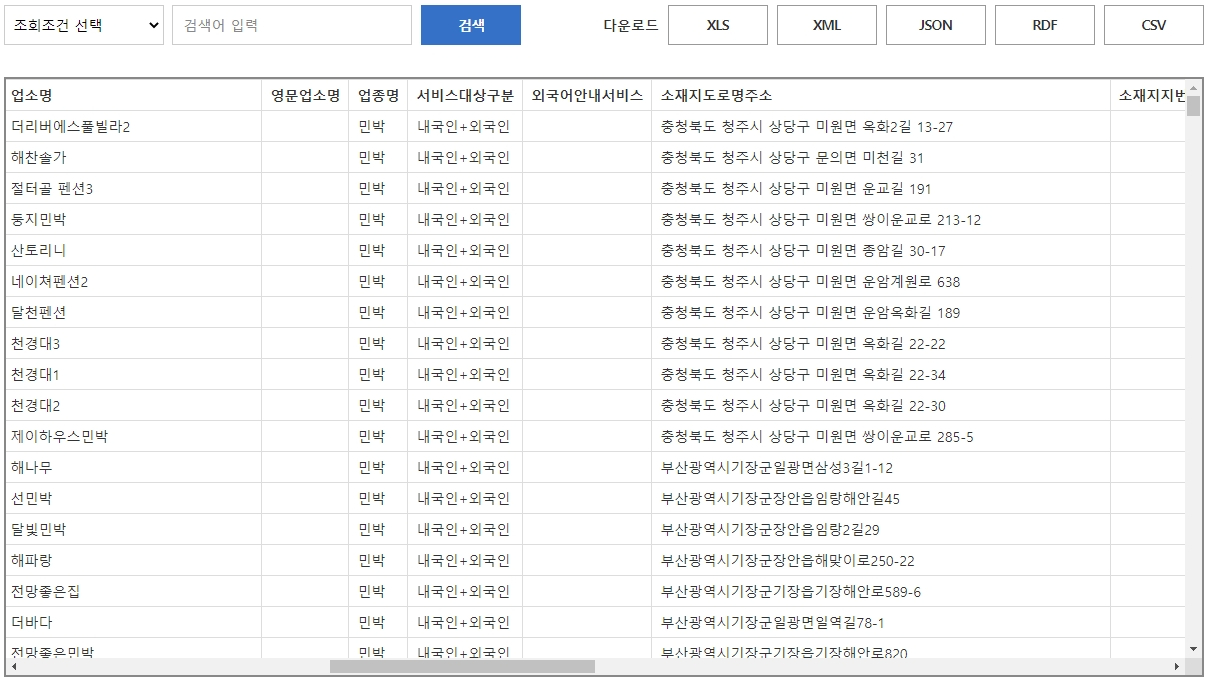Image resolution: width=1212 pixels, height=686 pixels.
Task: Click the 업종명 column header
Action: click(378, 95)
